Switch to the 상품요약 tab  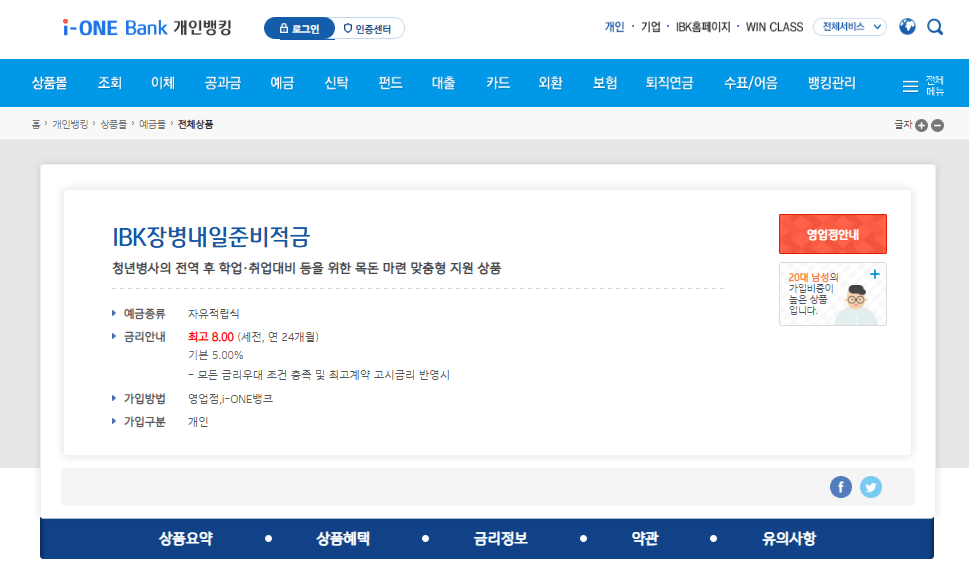point(185,539)
